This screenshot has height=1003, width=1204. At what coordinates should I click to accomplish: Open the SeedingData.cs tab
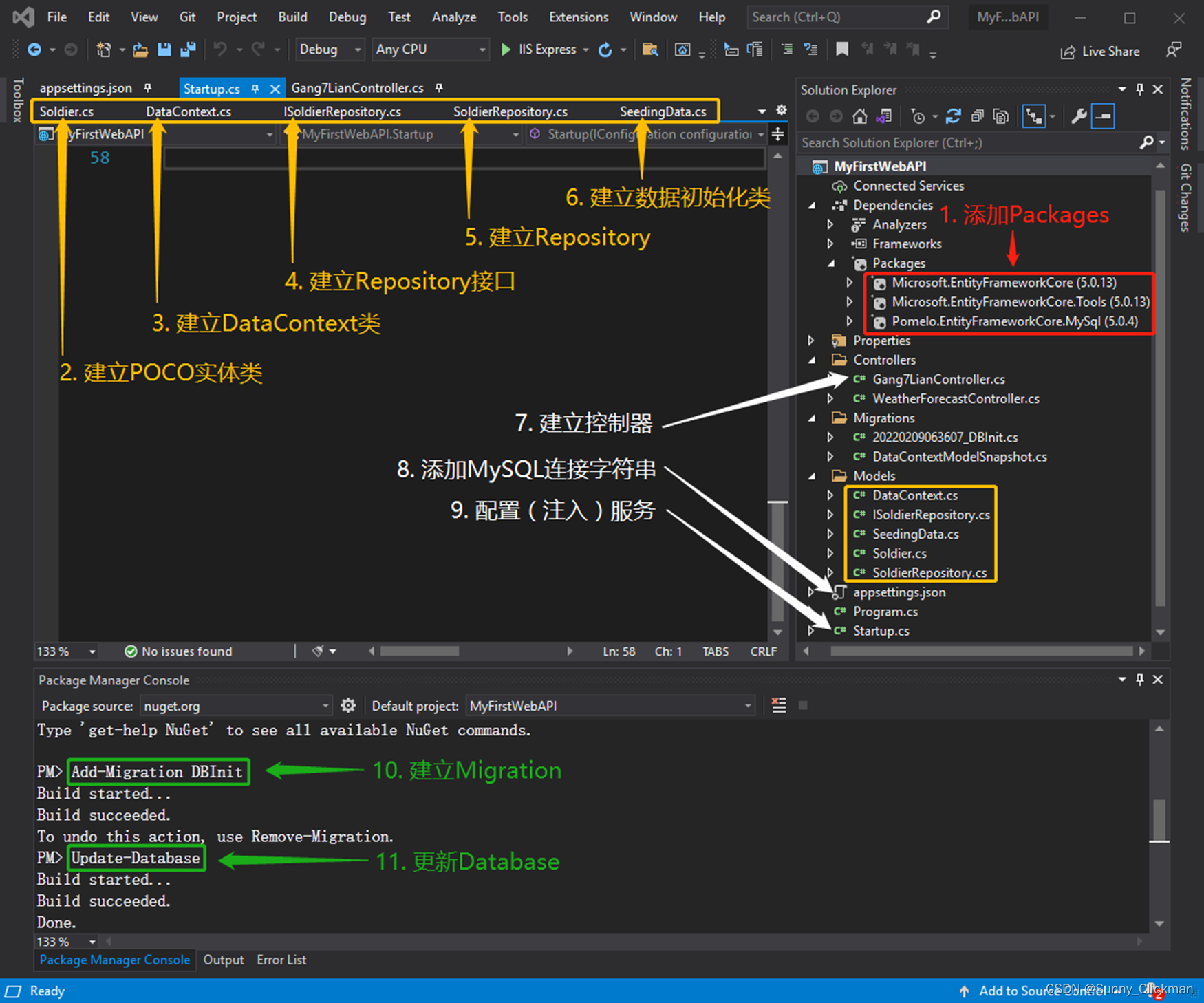(663, 111)
